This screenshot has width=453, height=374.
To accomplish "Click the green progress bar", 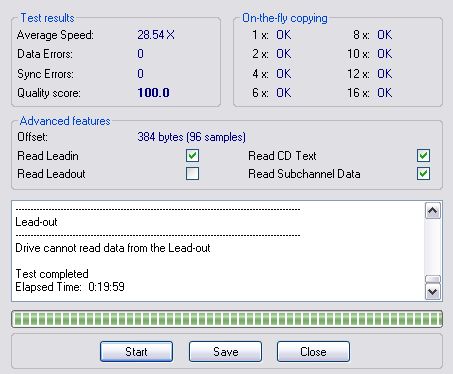I will (x=227, y=319).
